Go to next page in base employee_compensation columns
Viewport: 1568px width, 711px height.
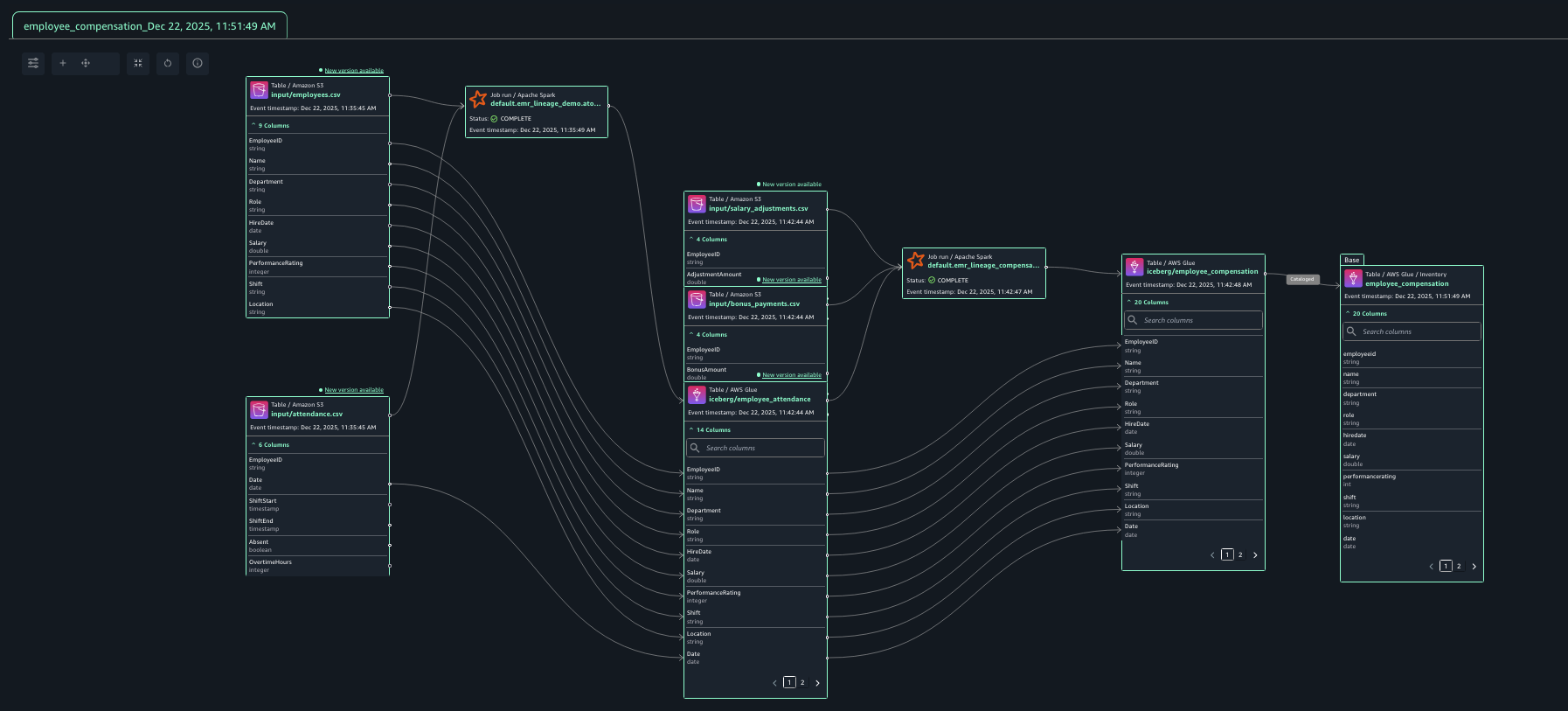point(1474,567)
